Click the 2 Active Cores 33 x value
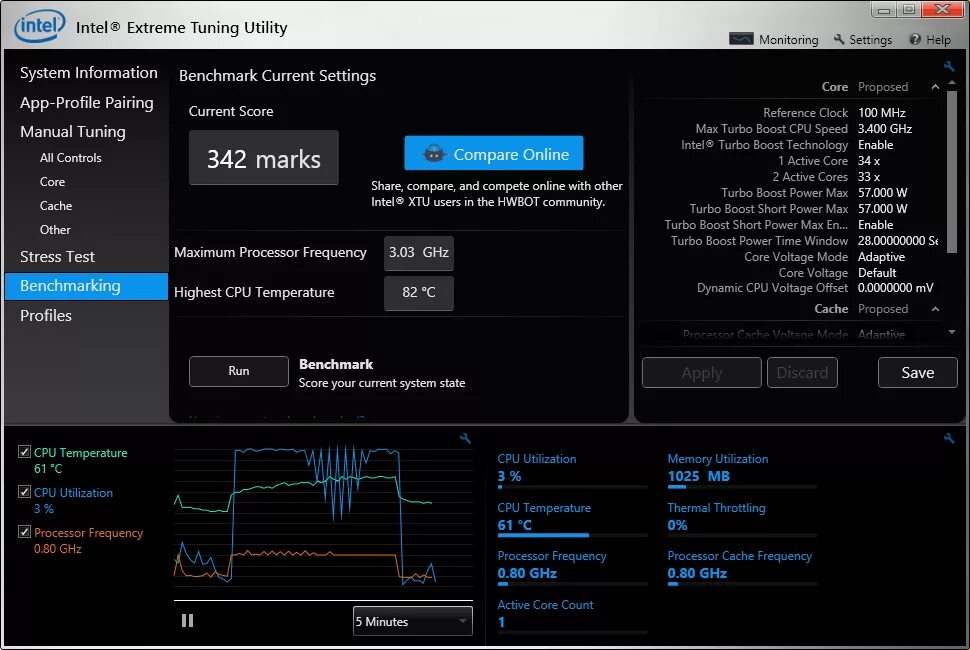970x650 pixels. pos(869,177)
